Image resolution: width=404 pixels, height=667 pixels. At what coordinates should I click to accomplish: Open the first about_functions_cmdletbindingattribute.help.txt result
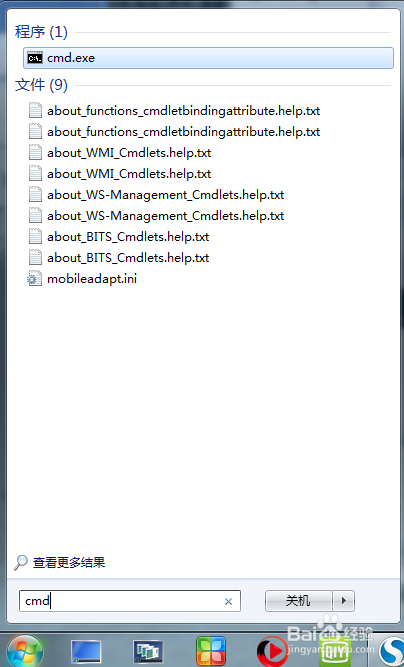click(x=183, y=111)
